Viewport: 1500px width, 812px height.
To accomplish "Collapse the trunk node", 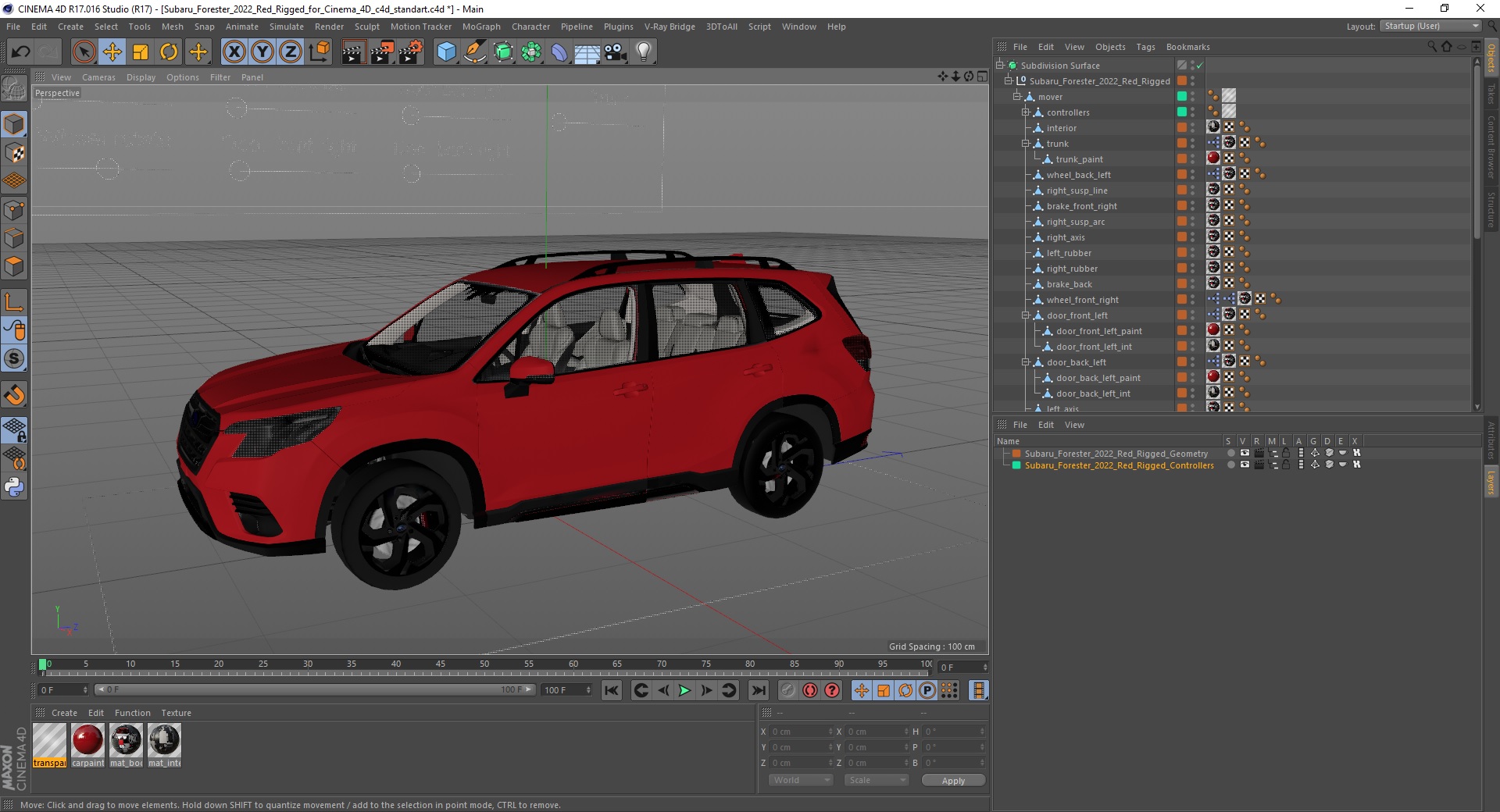I will pyautogui.click(x=1026, y=144).
